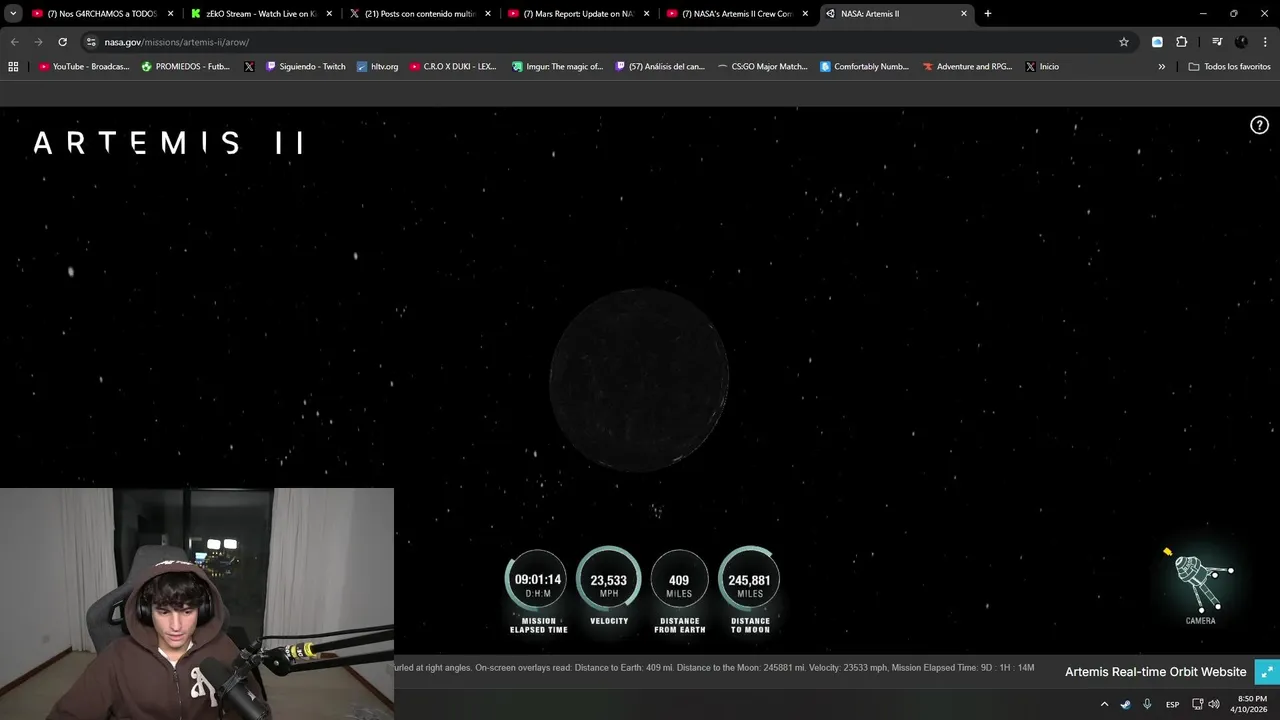The height and width of the screenshot is (720, 1280).
Task: Switch to the Posts con contenido multimedia tab
Action: click(x=419, y=14)
